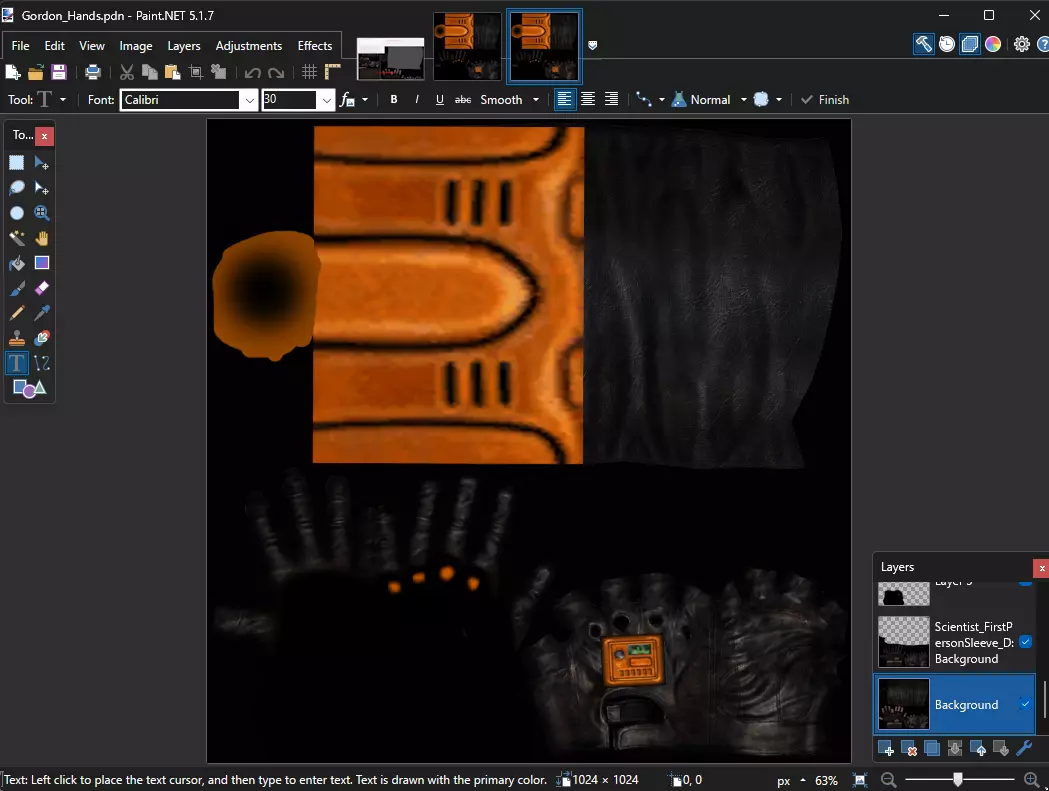The height and width of the screenshot is (791, 1049).
Task: Select the Magic Wand tool
Action: point(17,238)
